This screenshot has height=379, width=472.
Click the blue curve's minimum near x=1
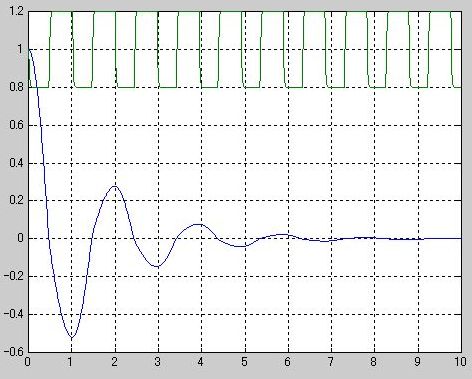71,338
